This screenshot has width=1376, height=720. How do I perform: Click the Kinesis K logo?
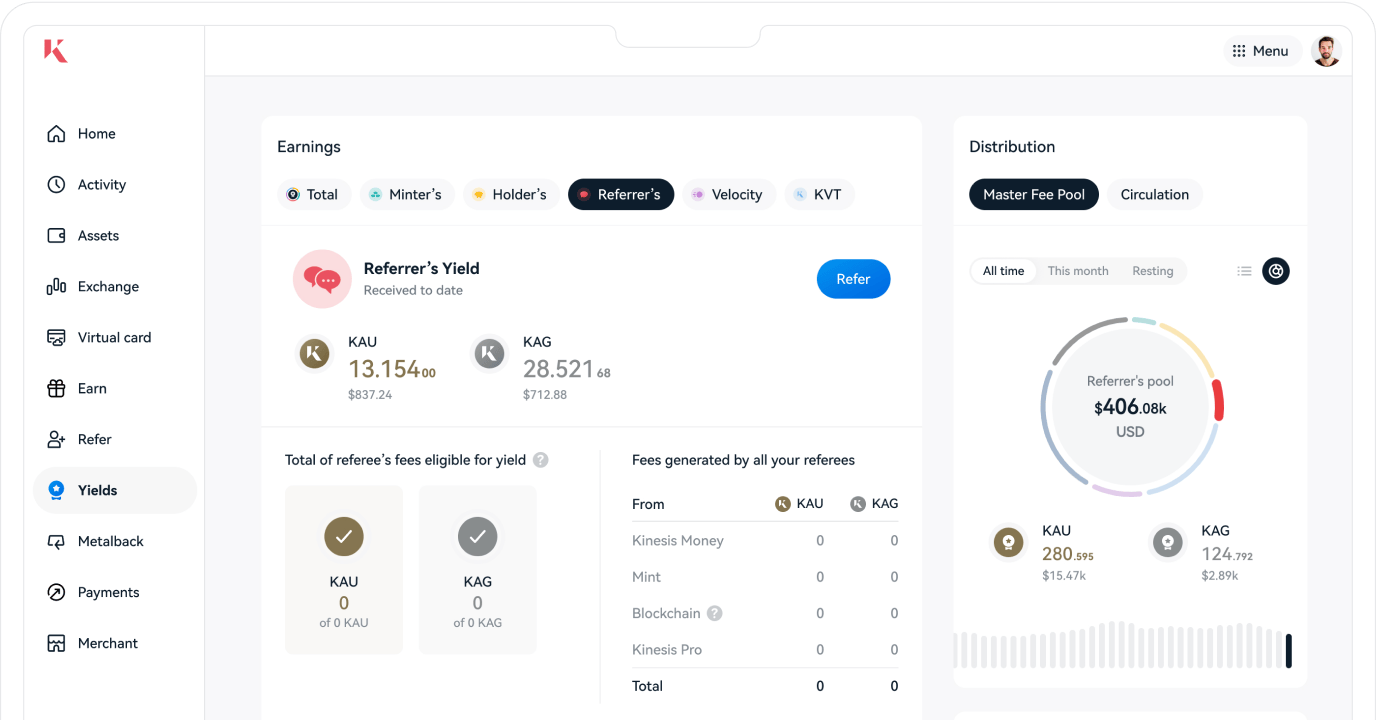56,51
